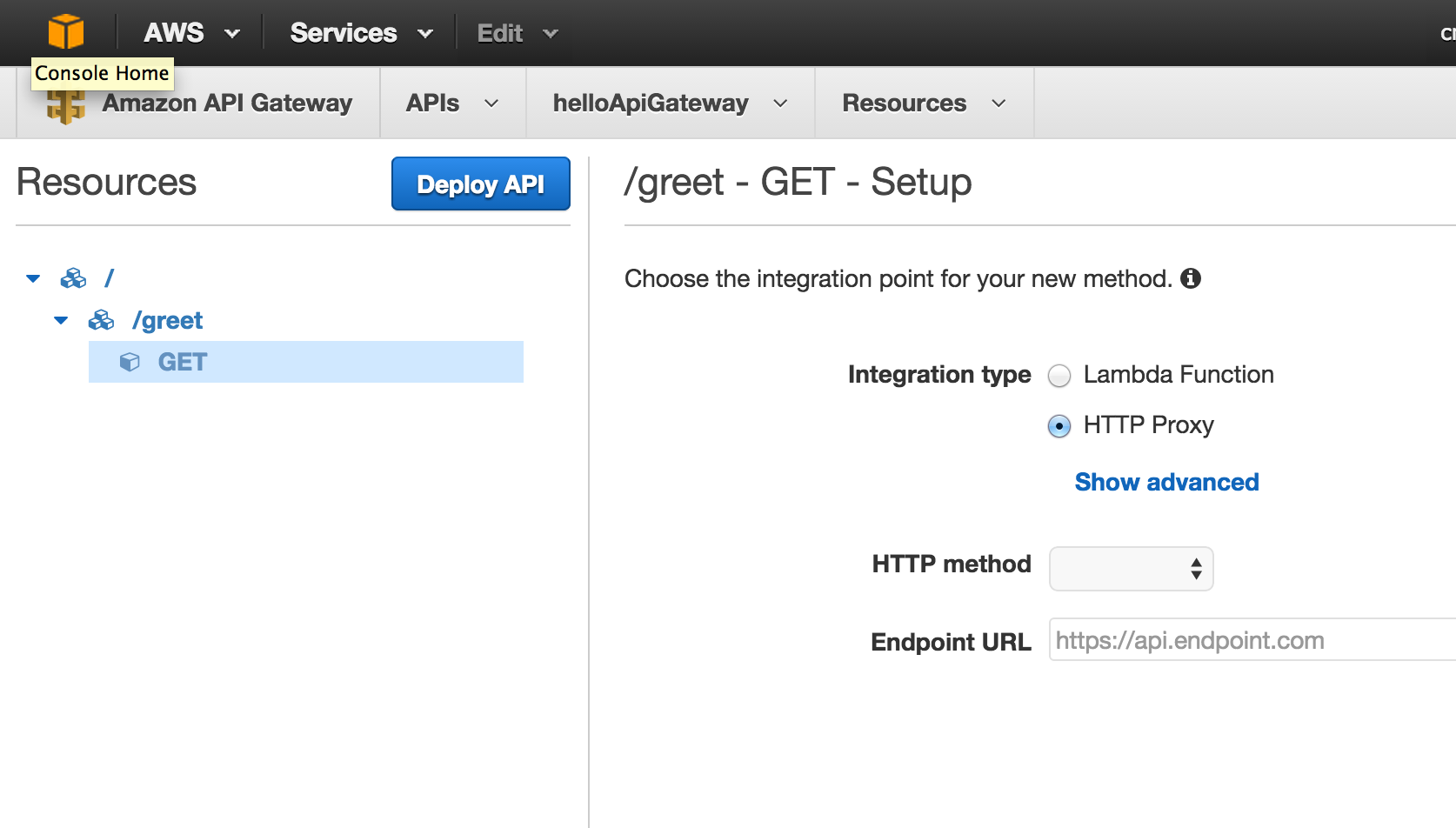
Task: Open the Edit dropdown menu
Action: click(x=518, y=33)
